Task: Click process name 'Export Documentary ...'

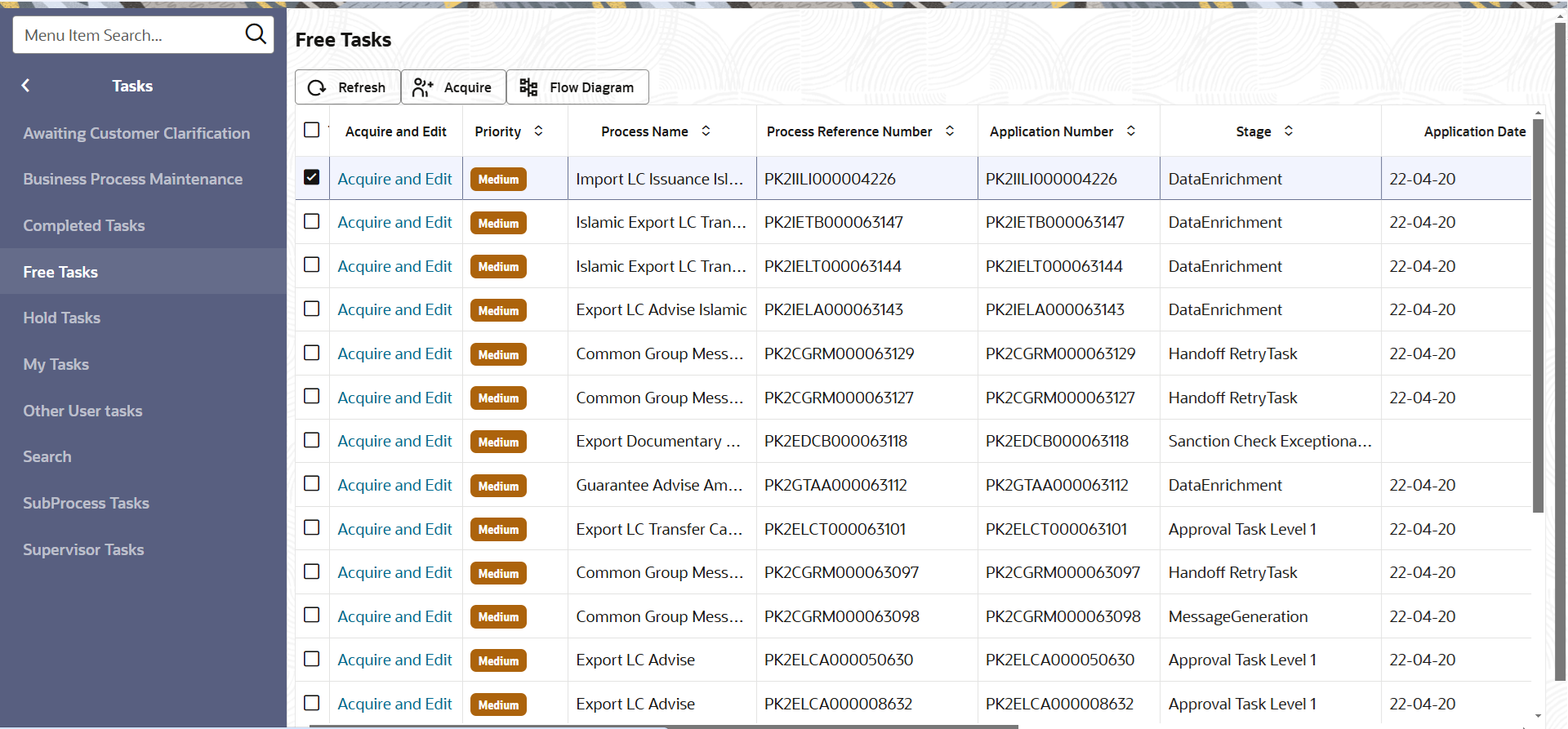Action: point(657,441)
